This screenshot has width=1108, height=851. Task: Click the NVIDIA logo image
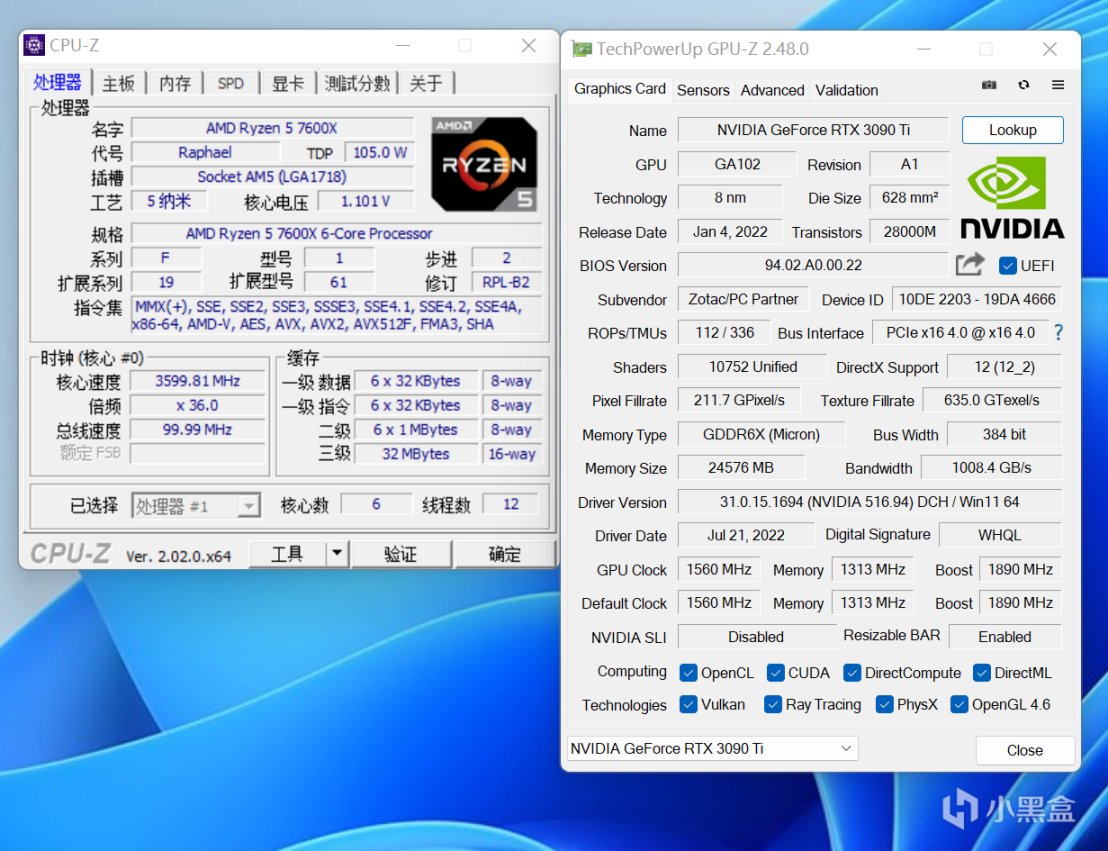(x=1012, y=197)
